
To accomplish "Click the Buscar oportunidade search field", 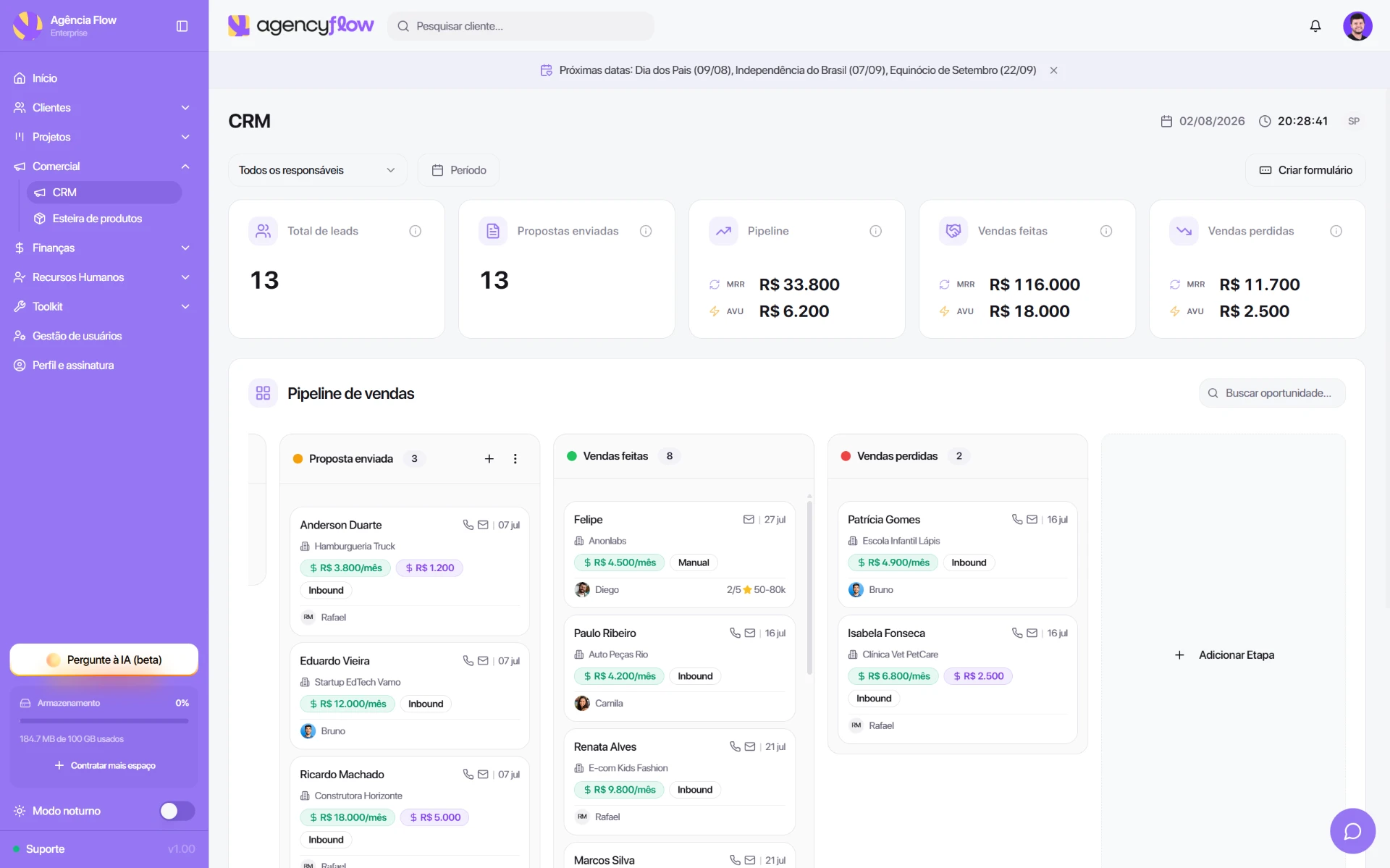I will pos(1272,393).
